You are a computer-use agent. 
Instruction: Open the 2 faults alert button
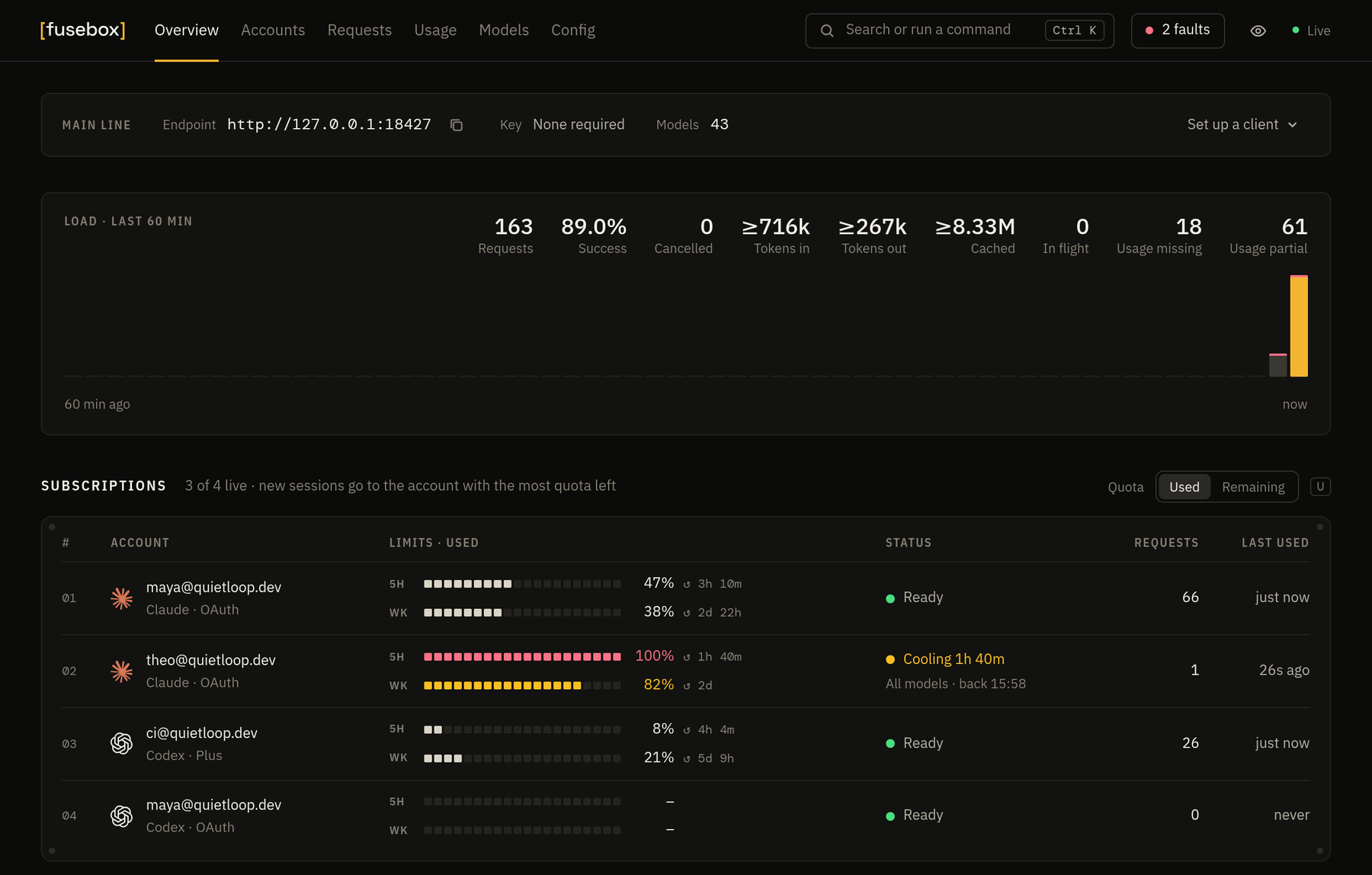pyautogui.click(x=1178, y=30)
